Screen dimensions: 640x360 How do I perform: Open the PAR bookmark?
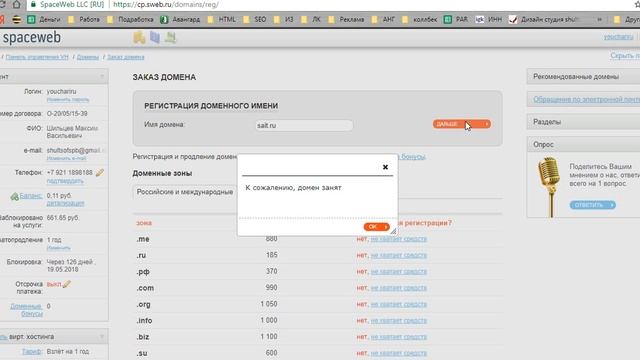[456, 19]
